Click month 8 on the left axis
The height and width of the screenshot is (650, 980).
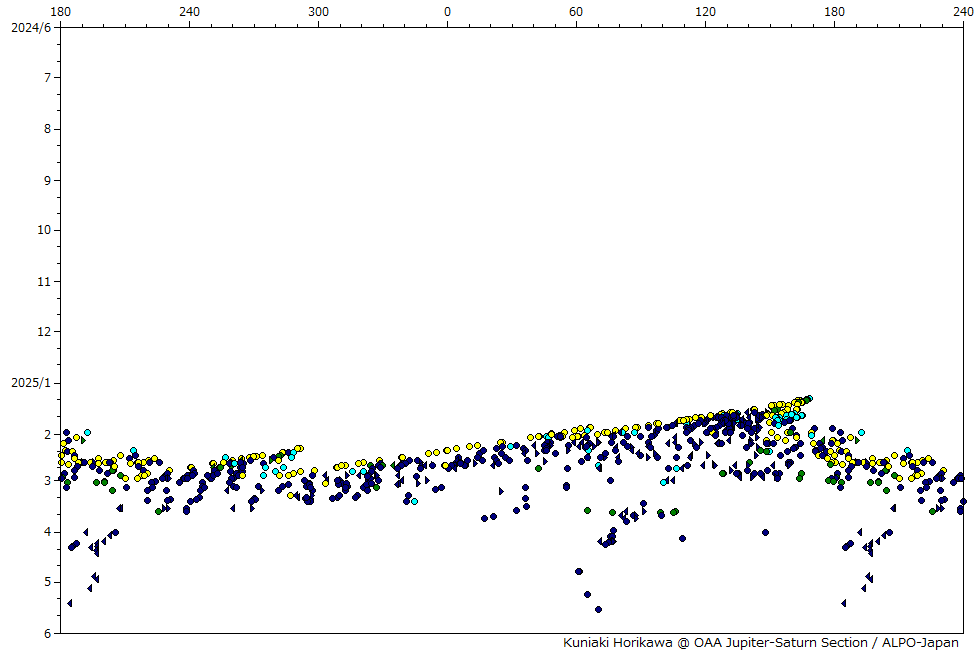[x=46, y=129]
